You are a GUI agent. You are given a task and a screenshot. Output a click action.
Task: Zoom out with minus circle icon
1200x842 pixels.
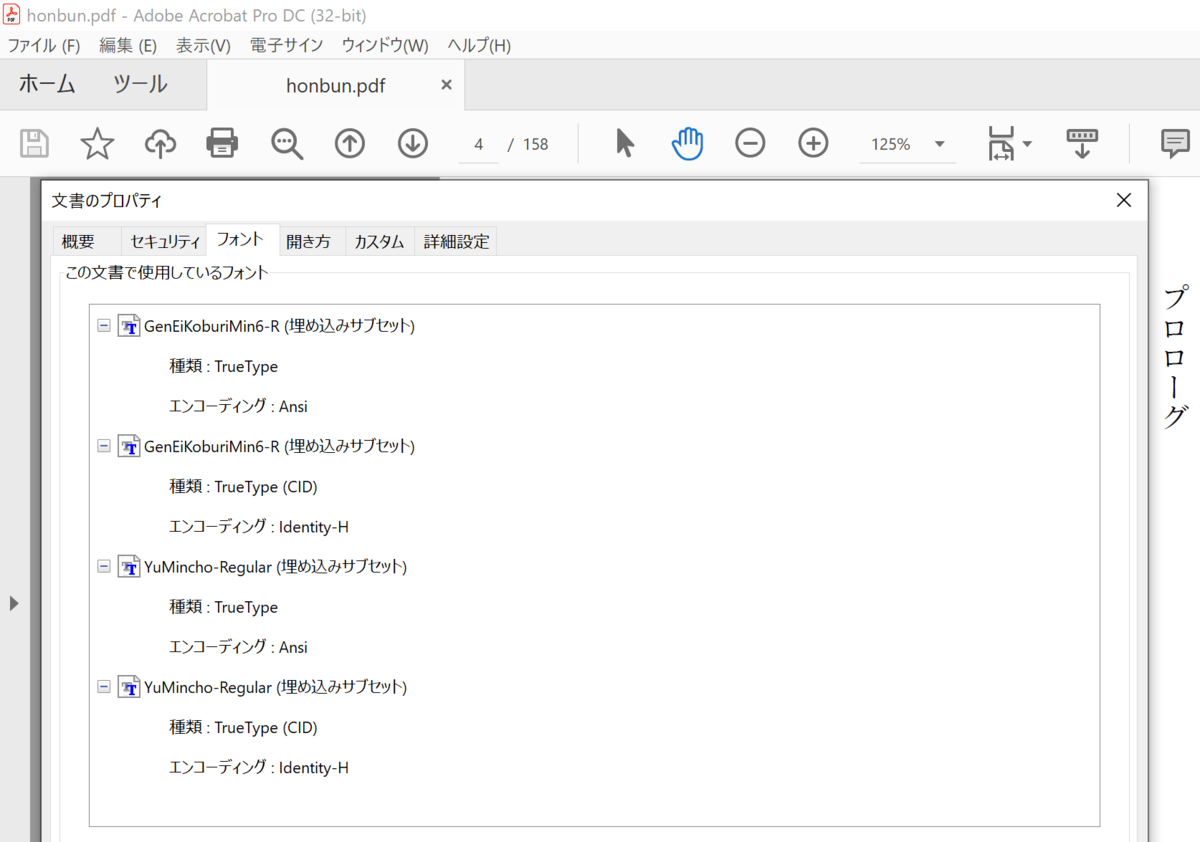pyautogui.click(x=750, y=144)
